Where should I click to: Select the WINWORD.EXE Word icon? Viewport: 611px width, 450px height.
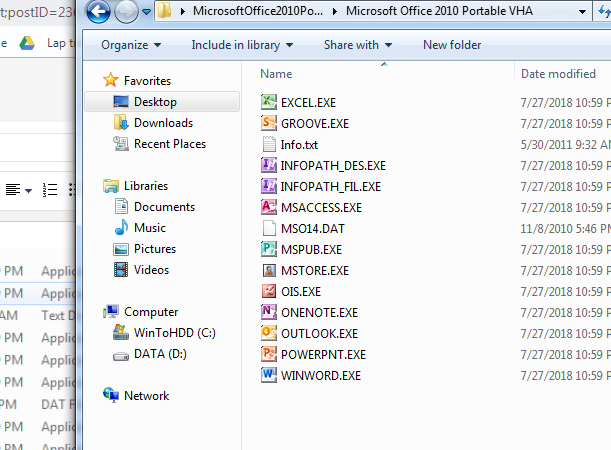tap(269, 376)
